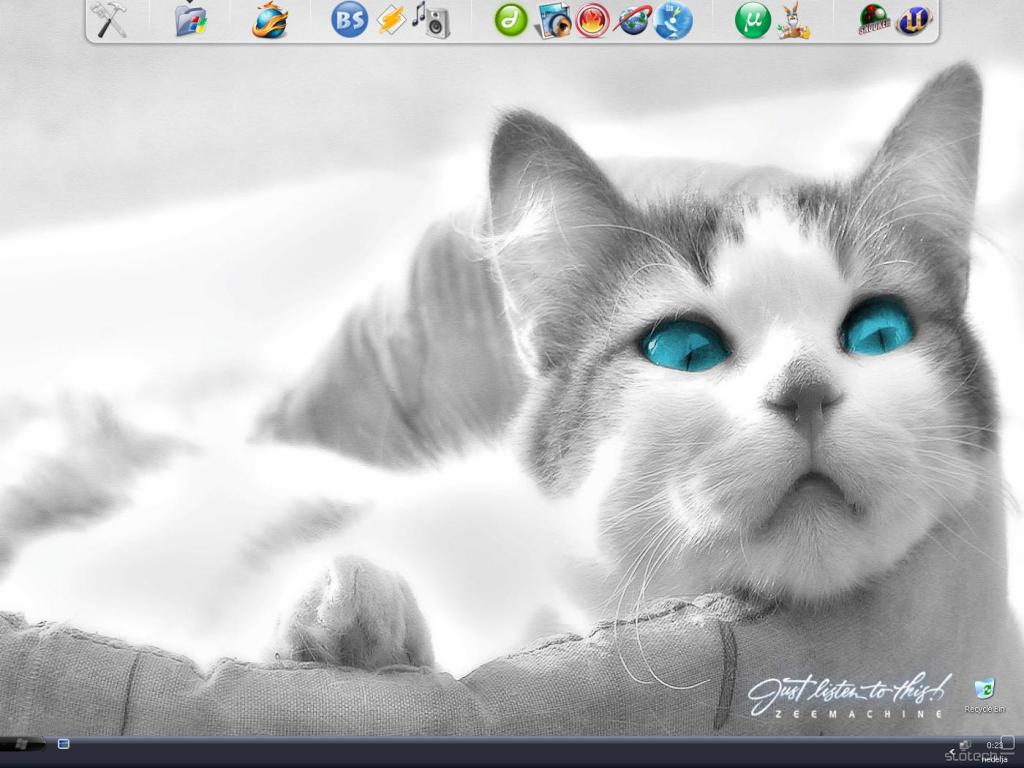Screen dimensions: 1024x768
Task: Open the photo viewer camera-eye icon
Action: point(553,21)
